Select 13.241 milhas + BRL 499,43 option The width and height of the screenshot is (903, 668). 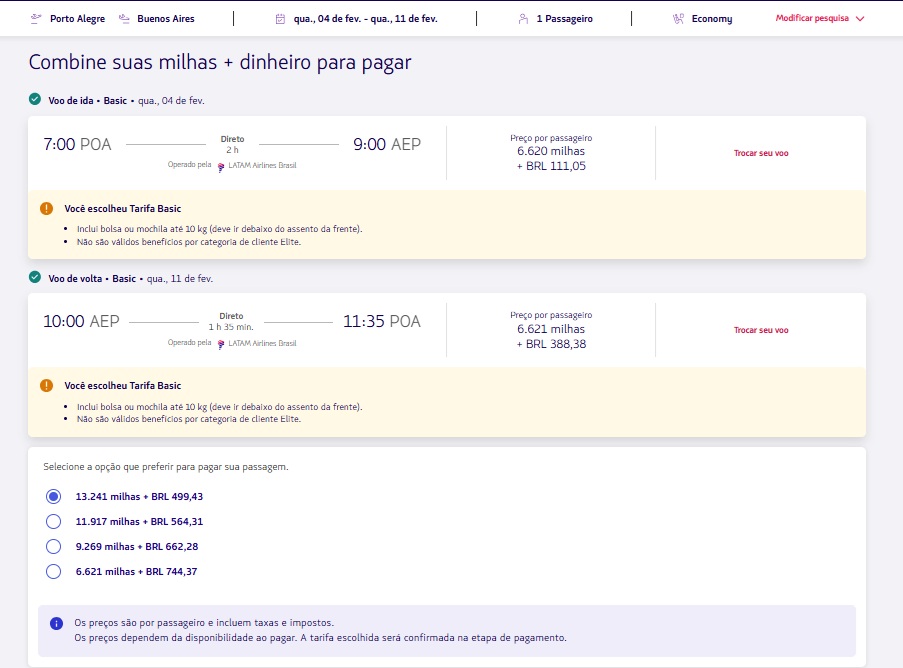54,496
